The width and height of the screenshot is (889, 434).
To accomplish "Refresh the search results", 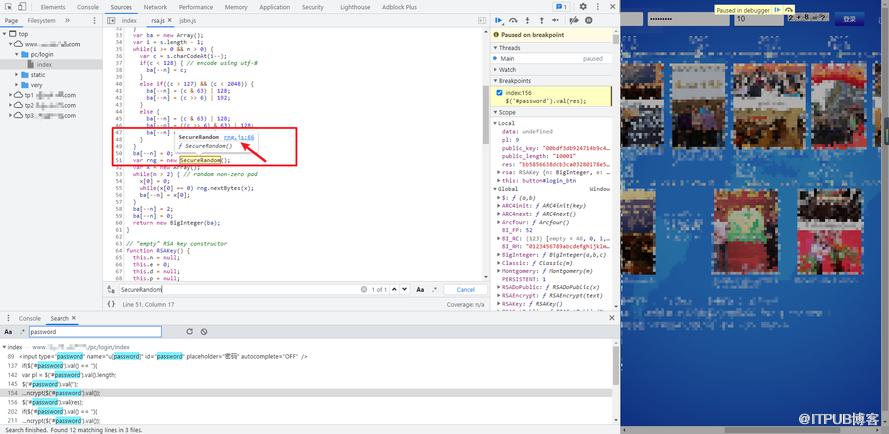I will click(x=189, y=332).
